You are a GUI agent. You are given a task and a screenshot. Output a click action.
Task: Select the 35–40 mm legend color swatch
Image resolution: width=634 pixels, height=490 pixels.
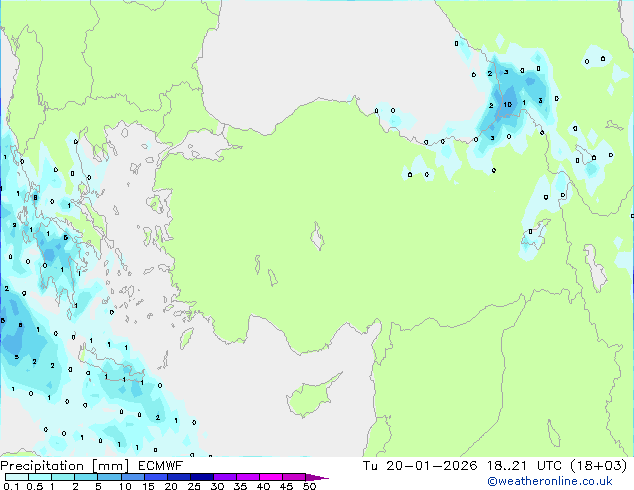(x=248, y=477)
